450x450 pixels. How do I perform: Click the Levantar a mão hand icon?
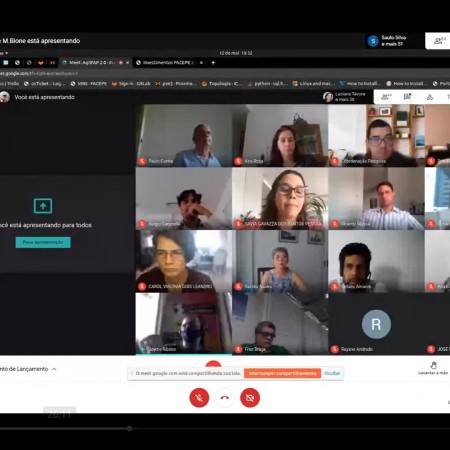point(433,365)
